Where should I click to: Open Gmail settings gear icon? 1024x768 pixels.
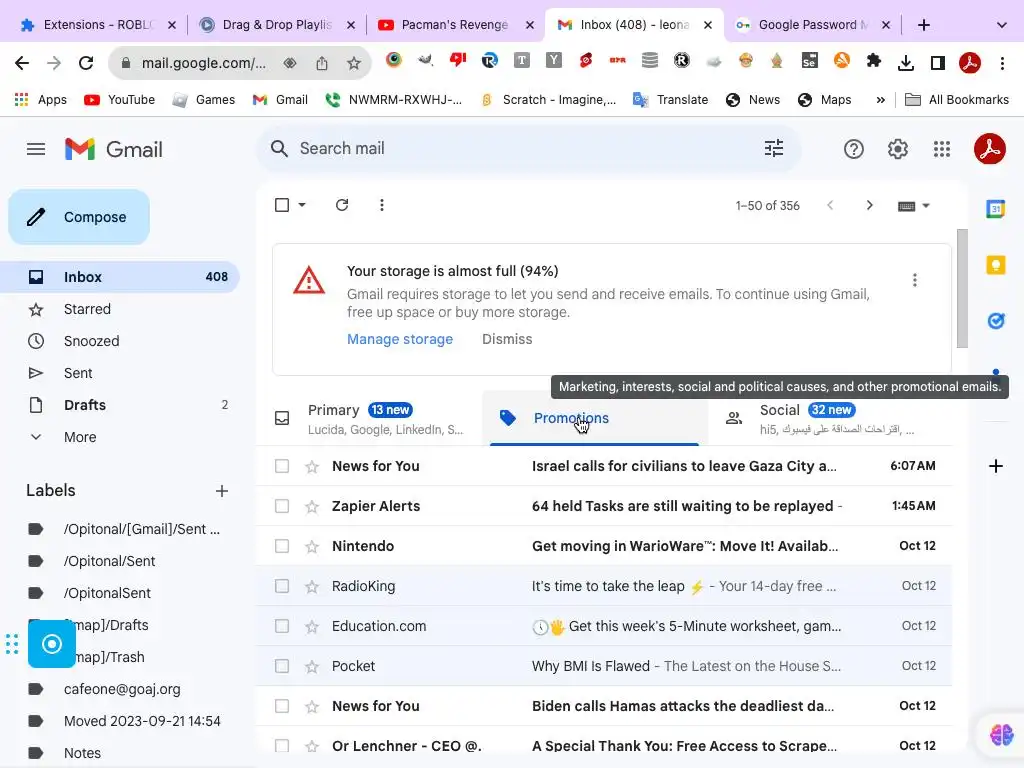(897, 149)
